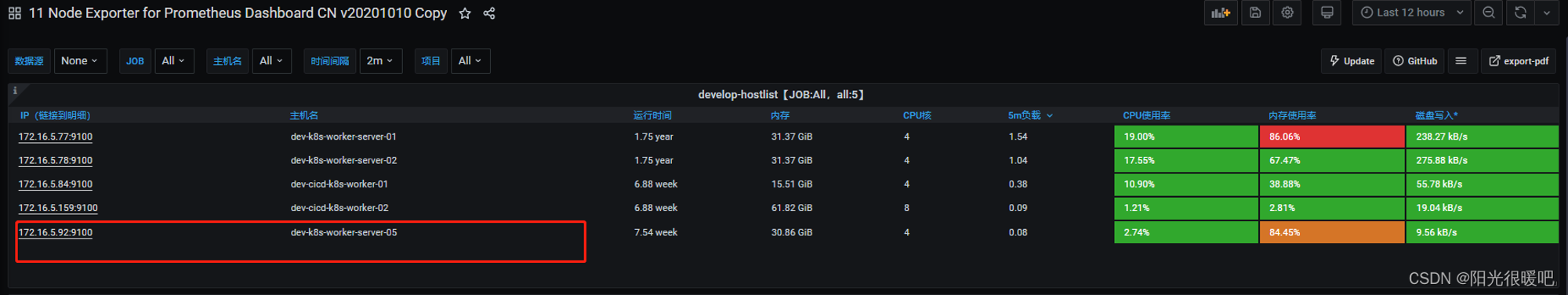The width and height of the screenshot is (1568, 295).
Task: Click the dashboard title text
Action: pyautogui.click(x=238, y=13)
